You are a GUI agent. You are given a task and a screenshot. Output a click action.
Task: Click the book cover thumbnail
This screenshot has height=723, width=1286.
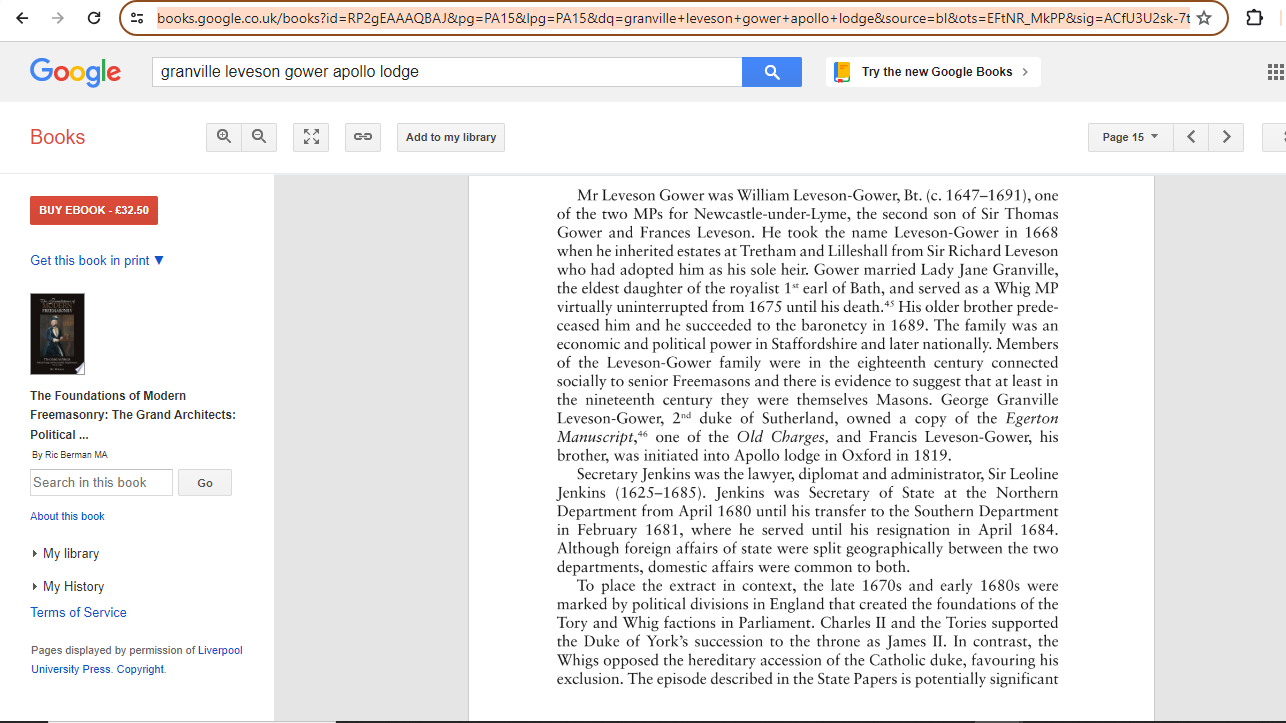click(57, 334)
